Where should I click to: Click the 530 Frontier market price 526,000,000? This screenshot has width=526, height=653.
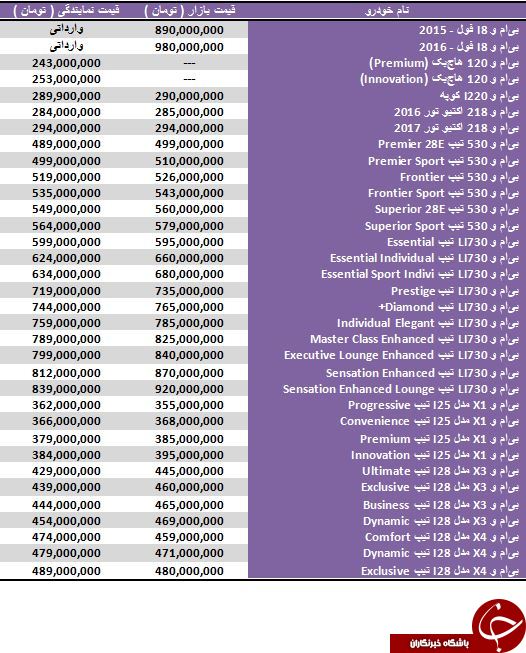(x=189, y=177)
